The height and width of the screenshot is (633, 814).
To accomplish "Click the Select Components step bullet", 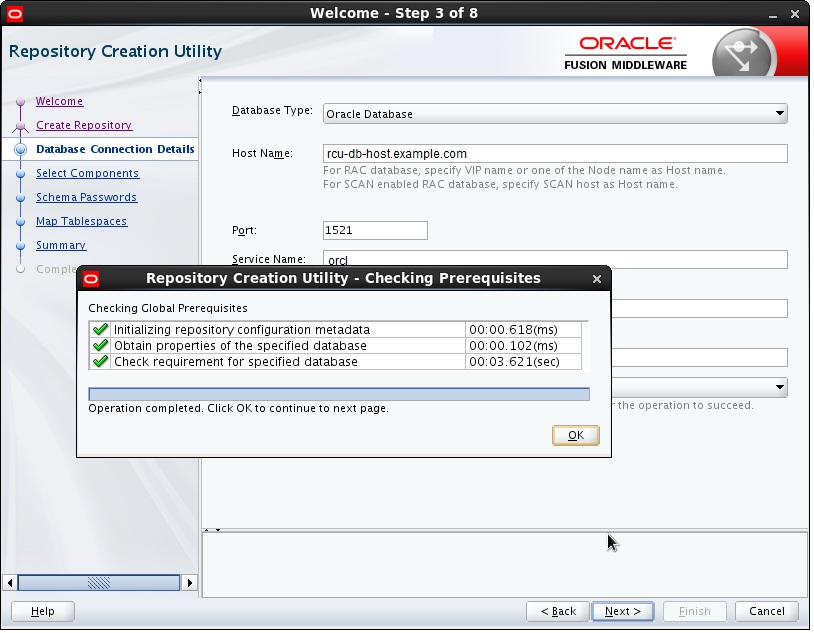I will [x=21, y=174].
